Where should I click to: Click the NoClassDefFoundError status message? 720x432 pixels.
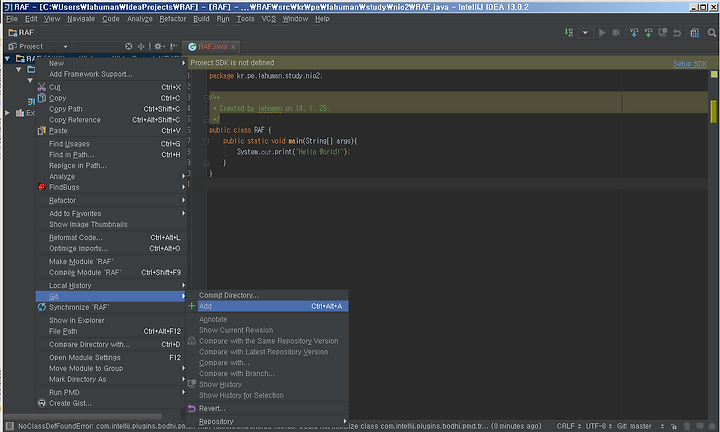[x=279, y=426]
